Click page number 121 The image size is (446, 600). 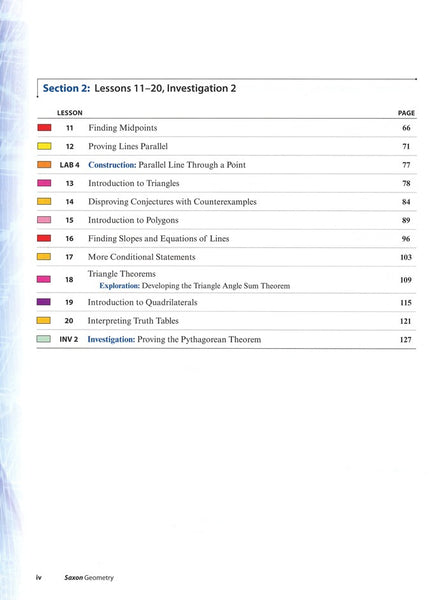pyautogui.click(x=405, y=321)
